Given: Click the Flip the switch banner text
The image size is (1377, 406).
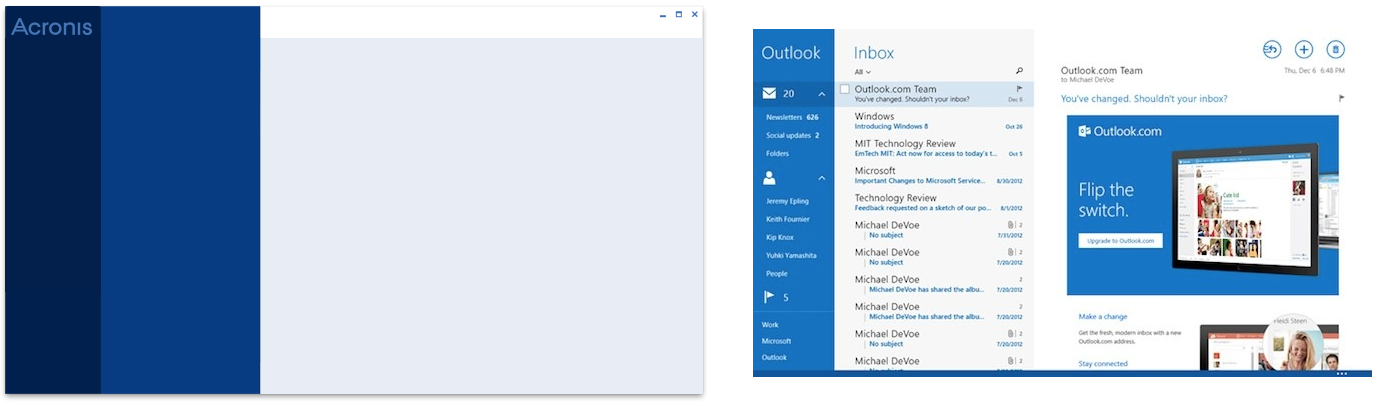Looking at the screenshot, I should point(1106,200).
